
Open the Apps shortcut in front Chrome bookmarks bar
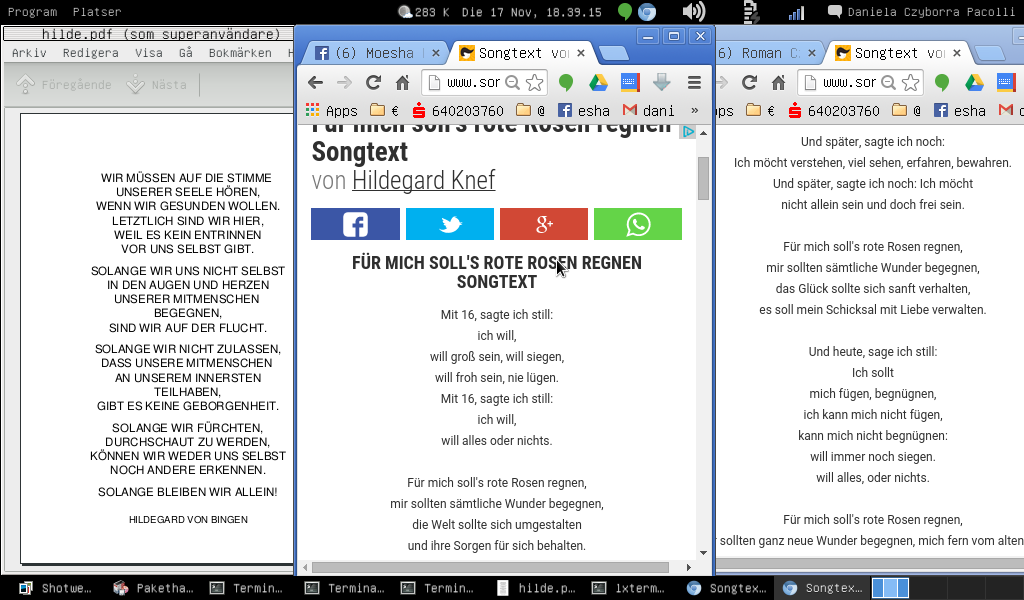point(332,110)
